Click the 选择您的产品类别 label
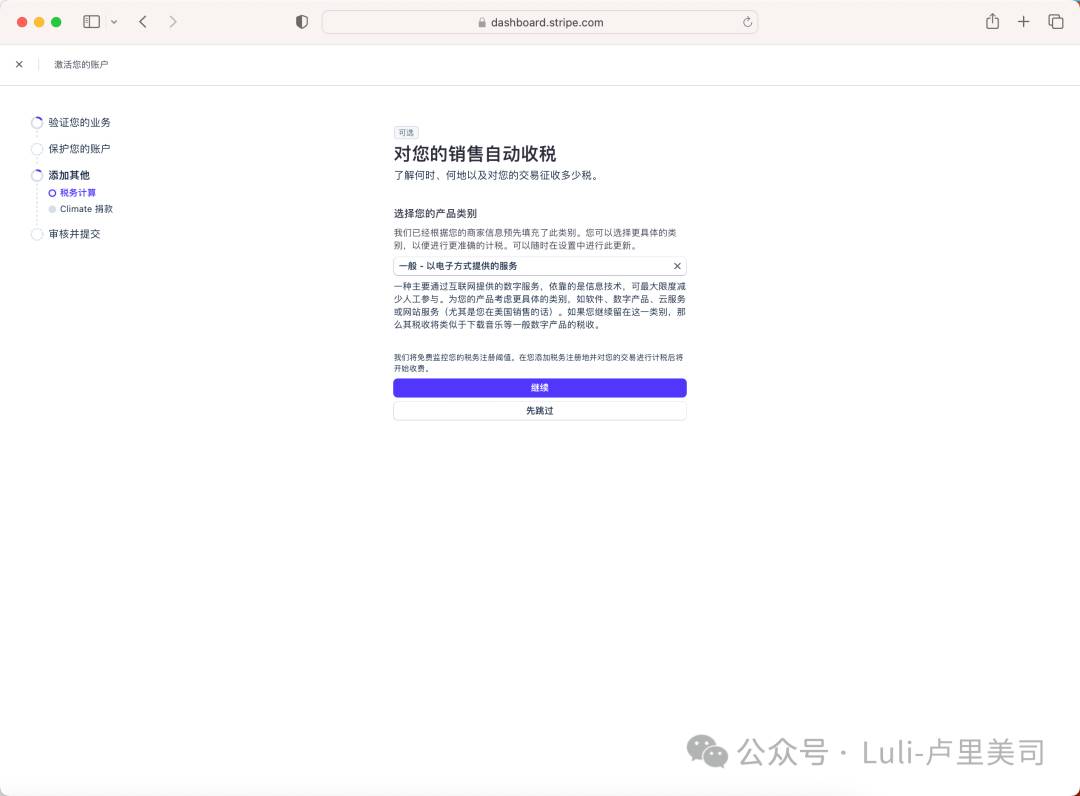1080x796 pixels. point(435,213)
